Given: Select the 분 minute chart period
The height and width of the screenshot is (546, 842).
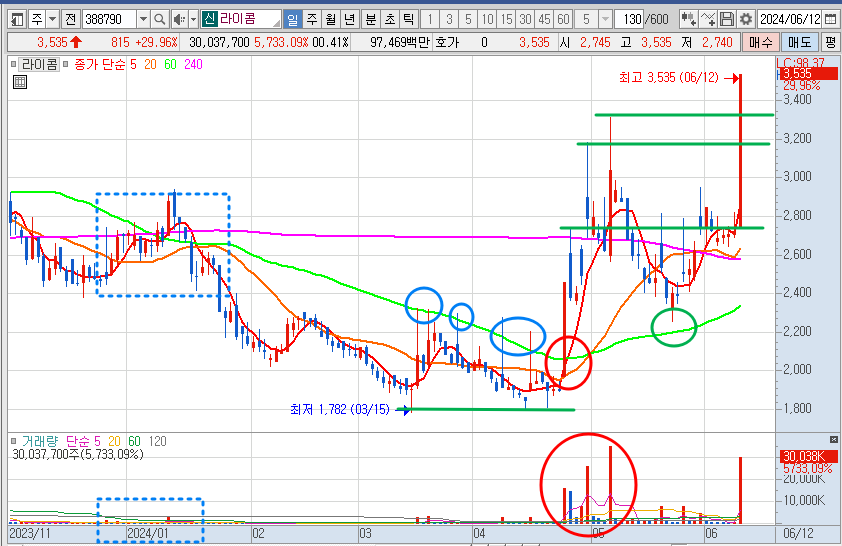Looking at the screenshot, I should pos(371,20).
